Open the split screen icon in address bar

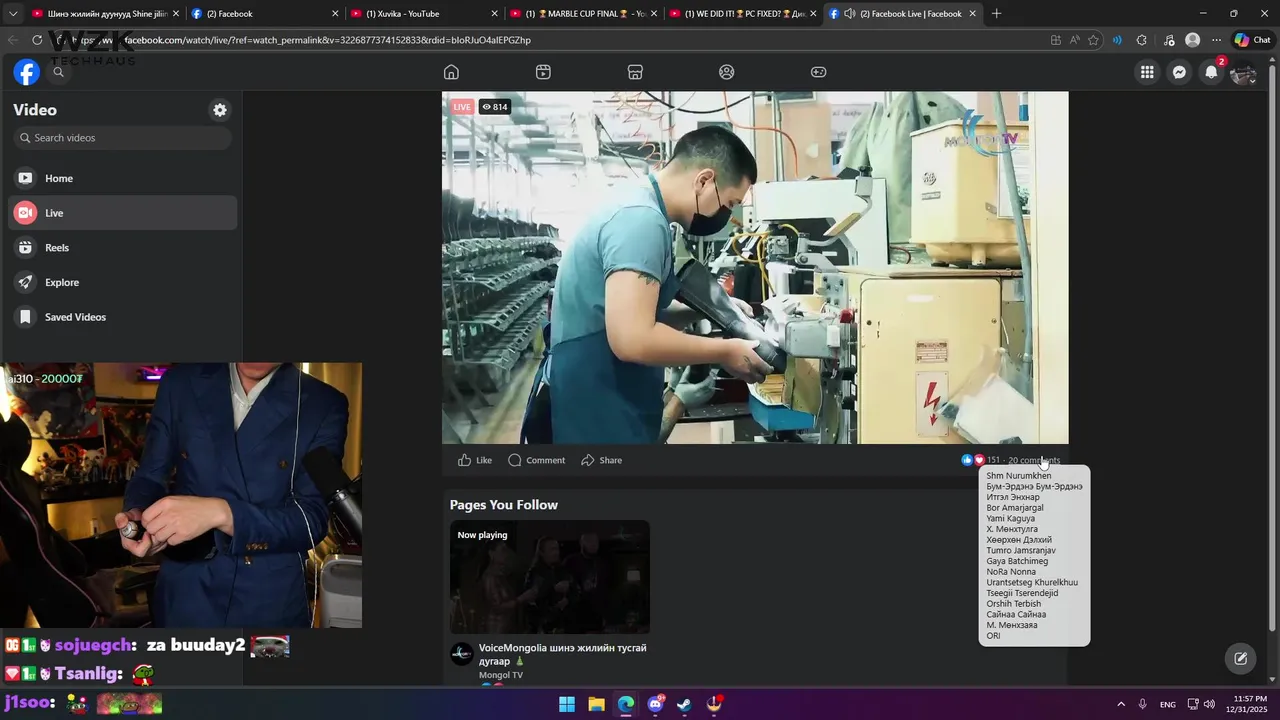point(1056,40)
